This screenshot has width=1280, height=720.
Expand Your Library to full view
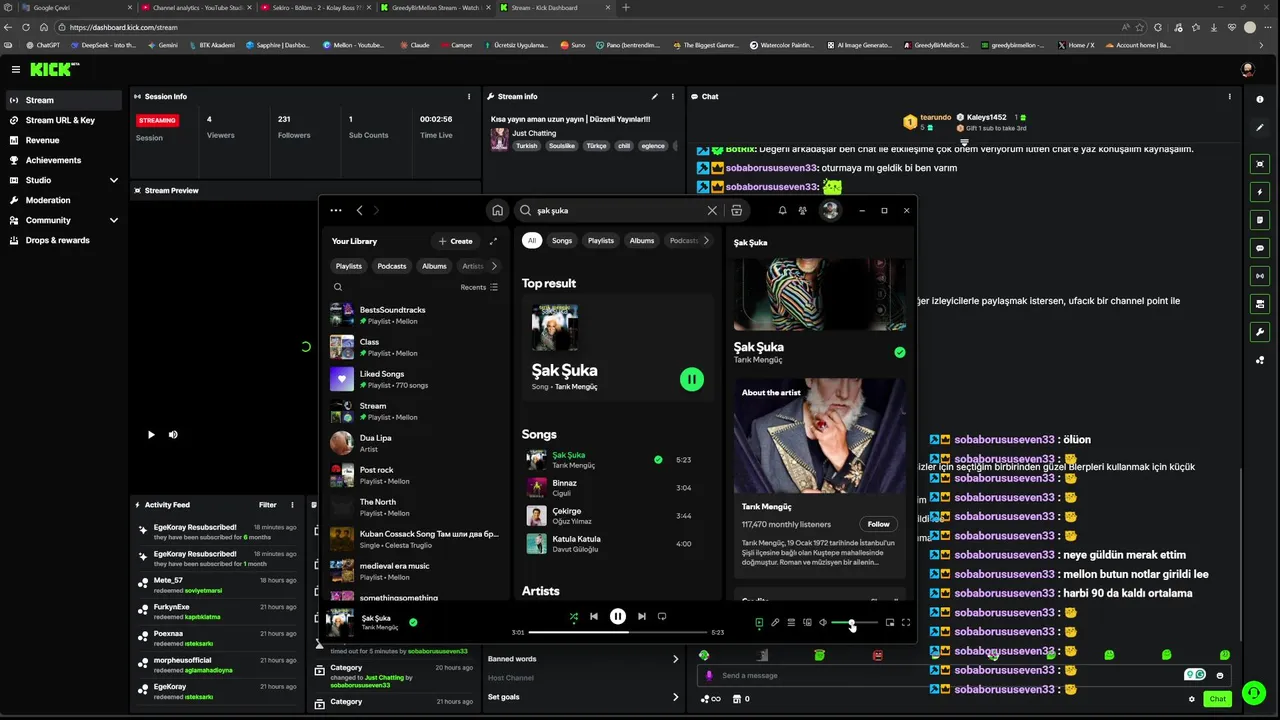coord(493,241)
